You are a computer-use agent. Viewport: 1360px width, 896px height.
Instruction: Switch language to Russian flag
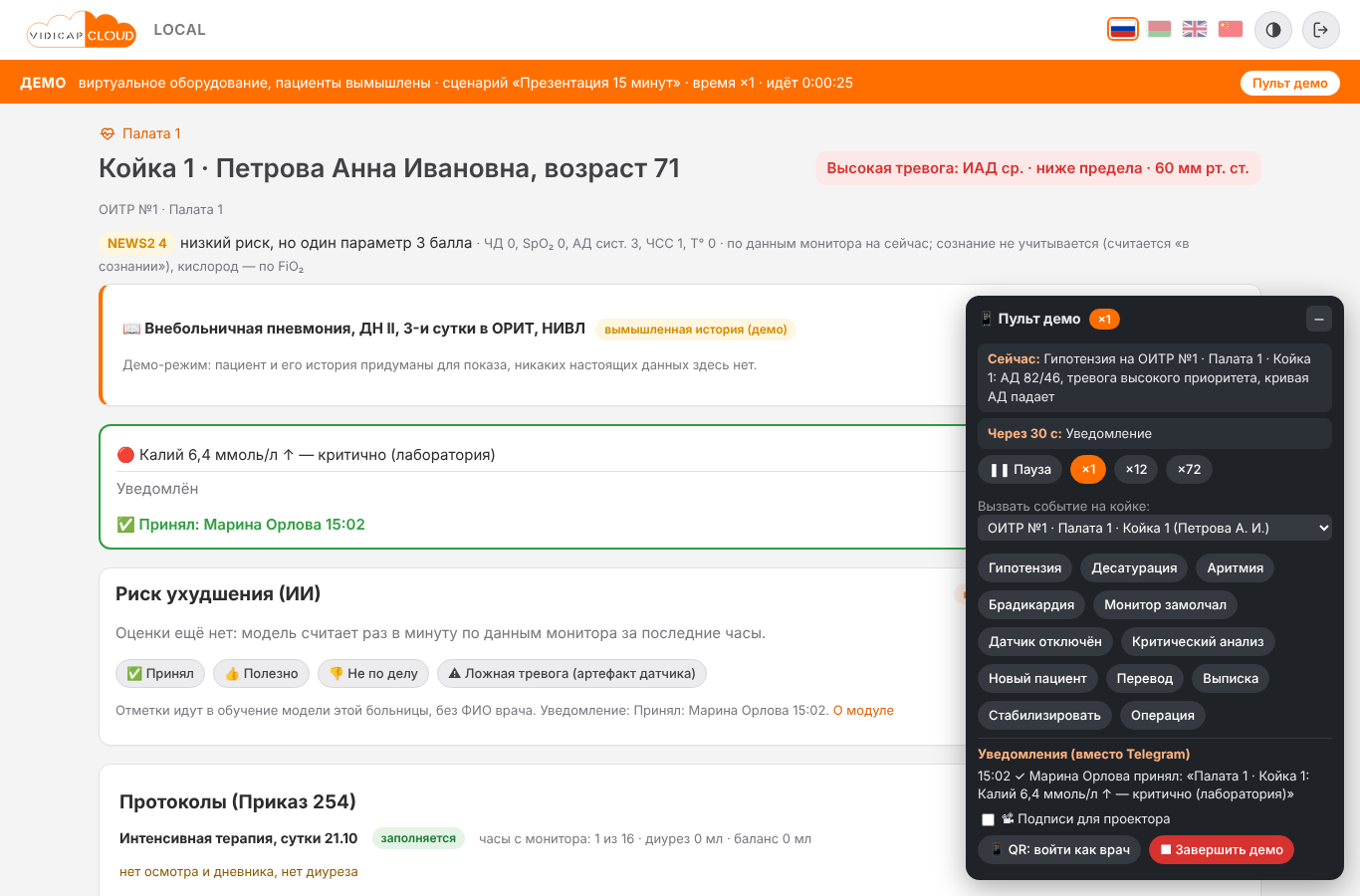point(1123,29)
